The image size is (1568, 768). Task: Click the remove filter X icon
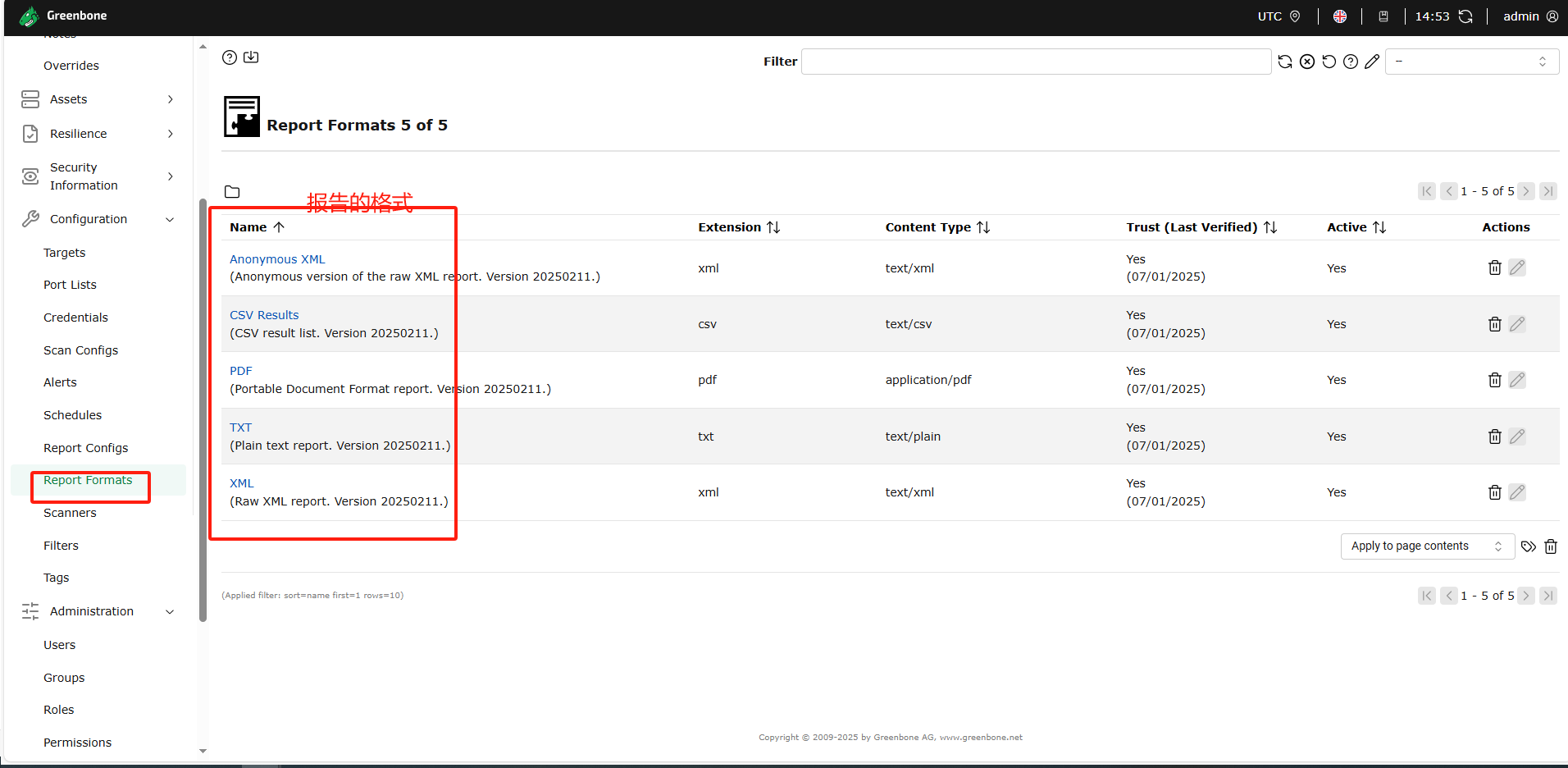tap(1307, 62)
